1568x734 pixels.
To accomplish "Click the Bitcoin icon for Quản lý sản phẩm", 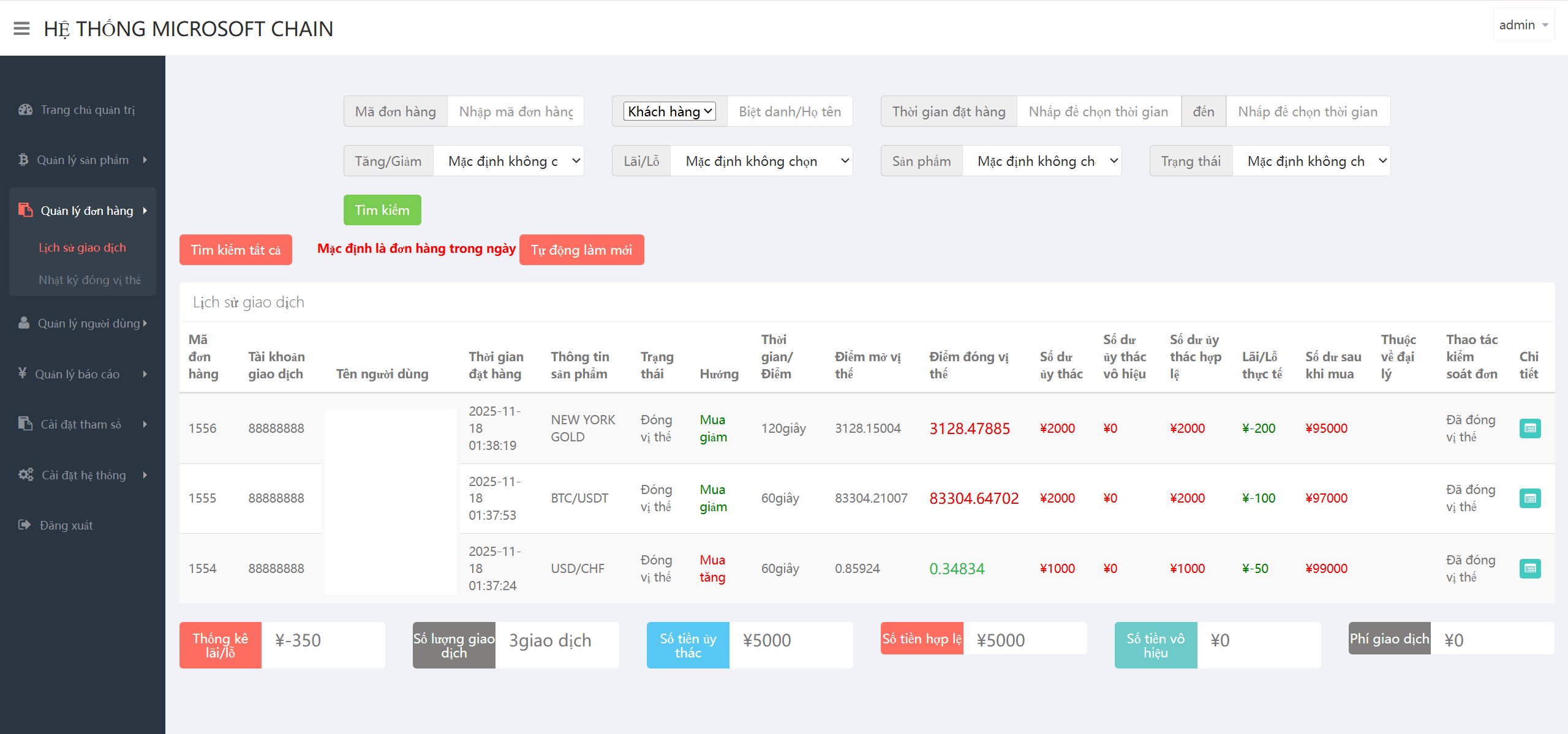I will (23, 160).
